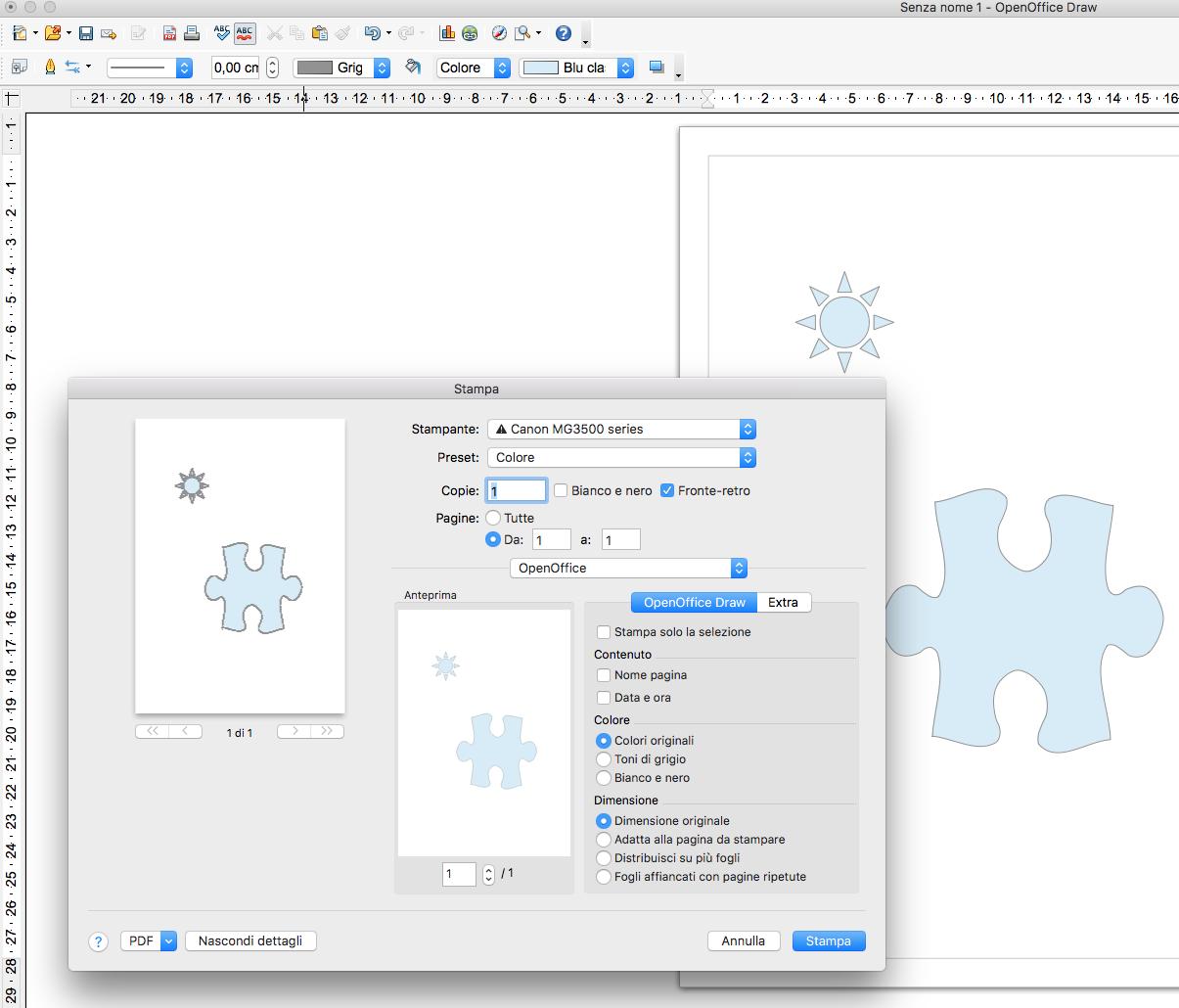Click the line width stepper
1179x1008 pixels.
273,68
